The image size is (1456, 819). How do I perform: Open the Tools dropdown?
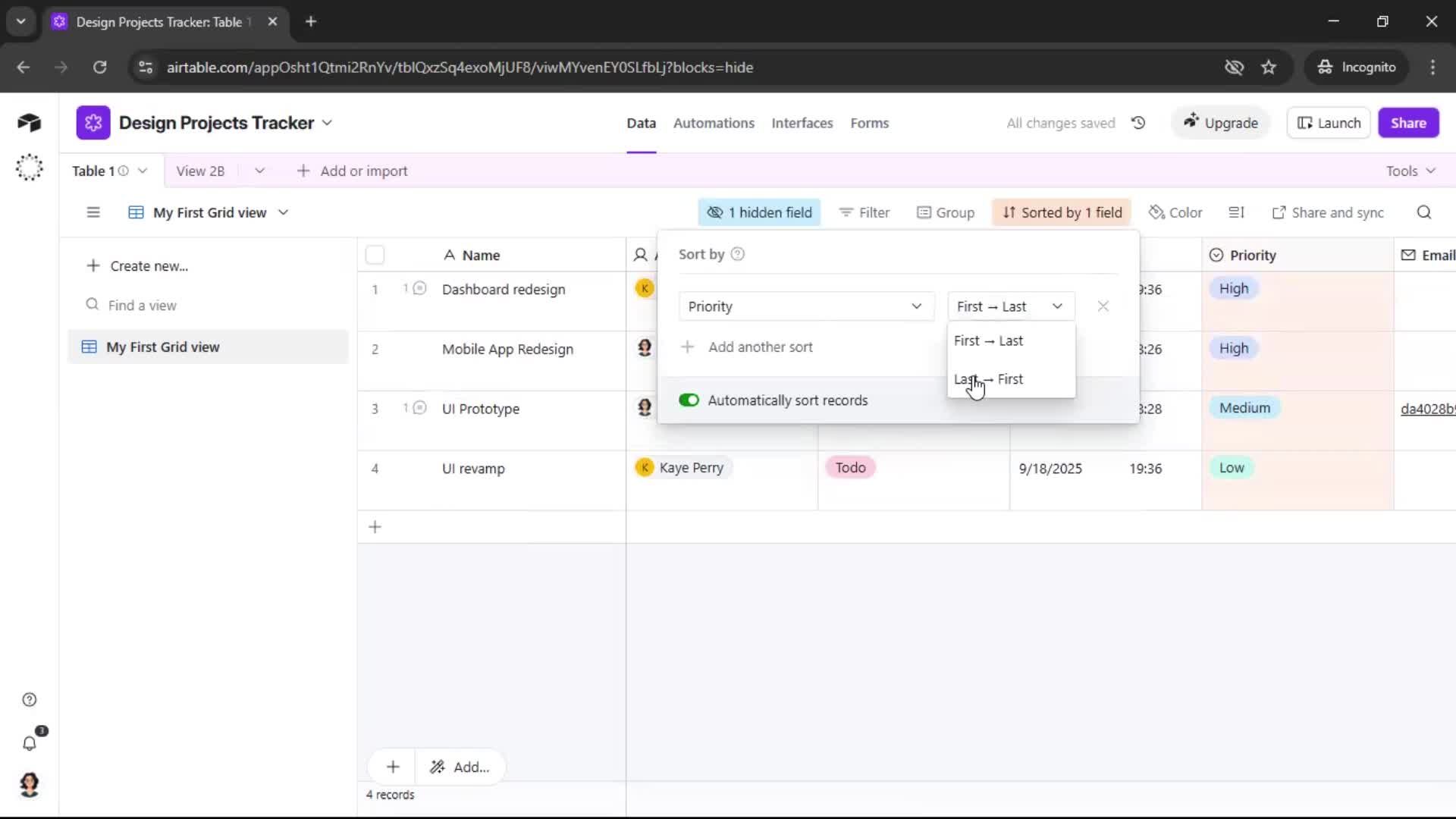pyautogui.click(x=1410, y=171)
